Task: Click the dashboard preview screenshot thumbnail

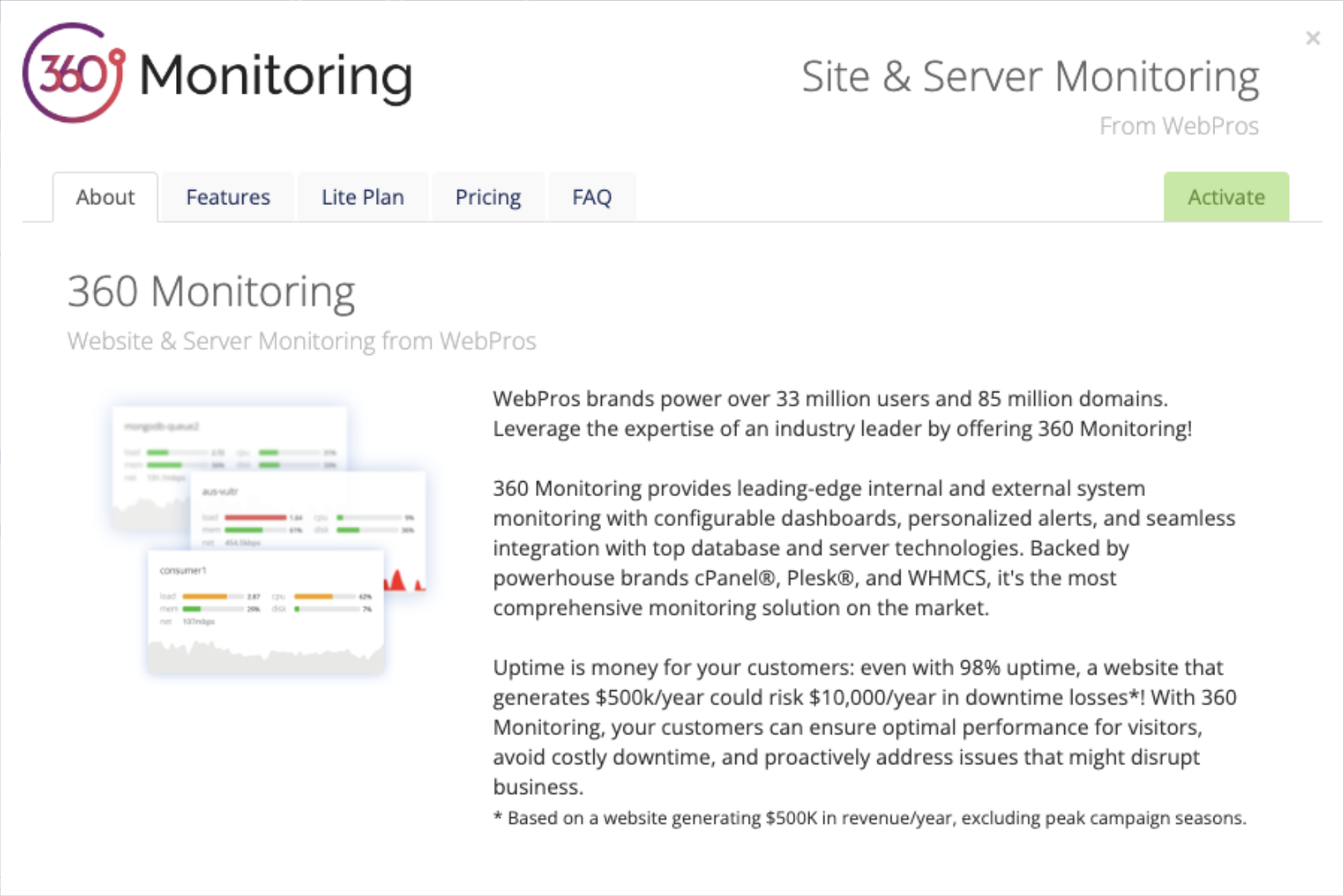Action: (267, 540)
